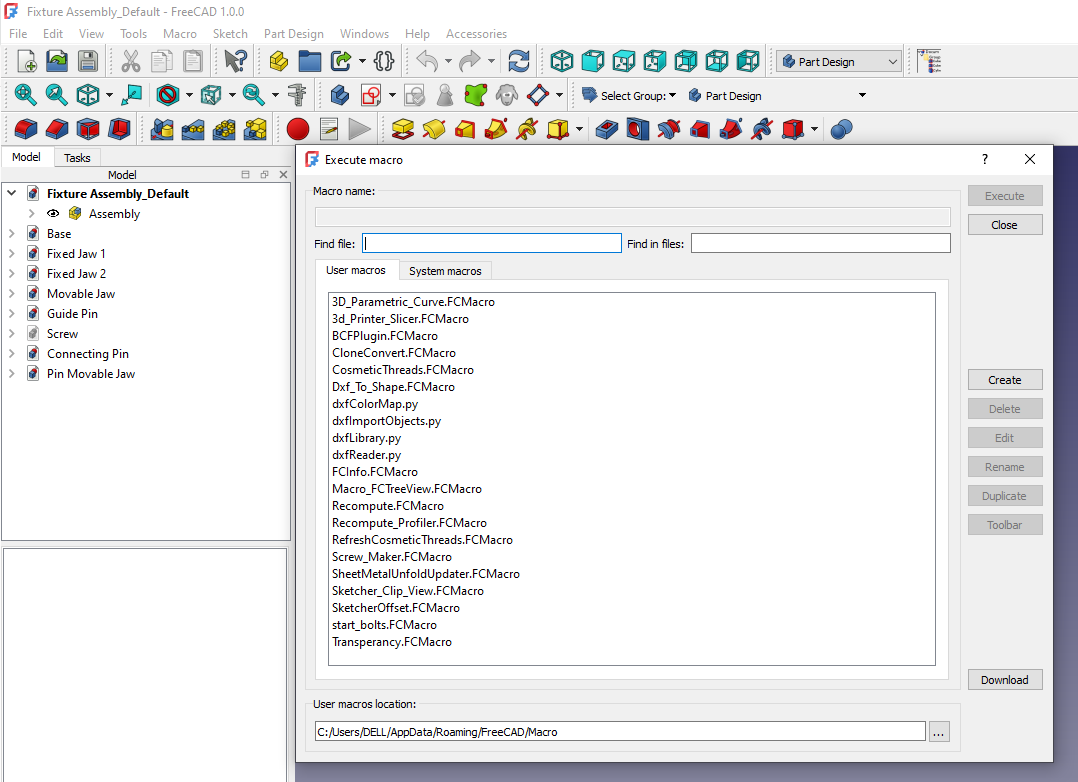Screen dimensions: 1078x782
Task: Expand the Movable Jaw tree item
Action: 11,294
